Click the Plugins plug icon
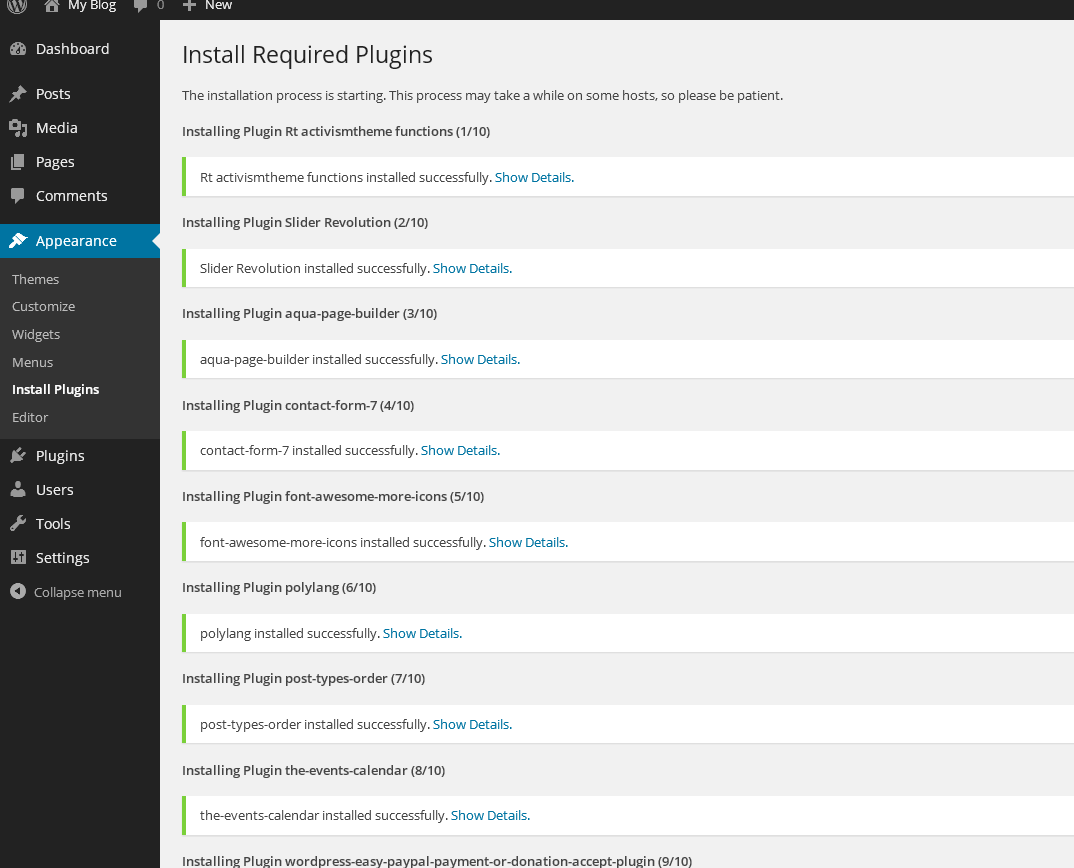 click(18, 456)
